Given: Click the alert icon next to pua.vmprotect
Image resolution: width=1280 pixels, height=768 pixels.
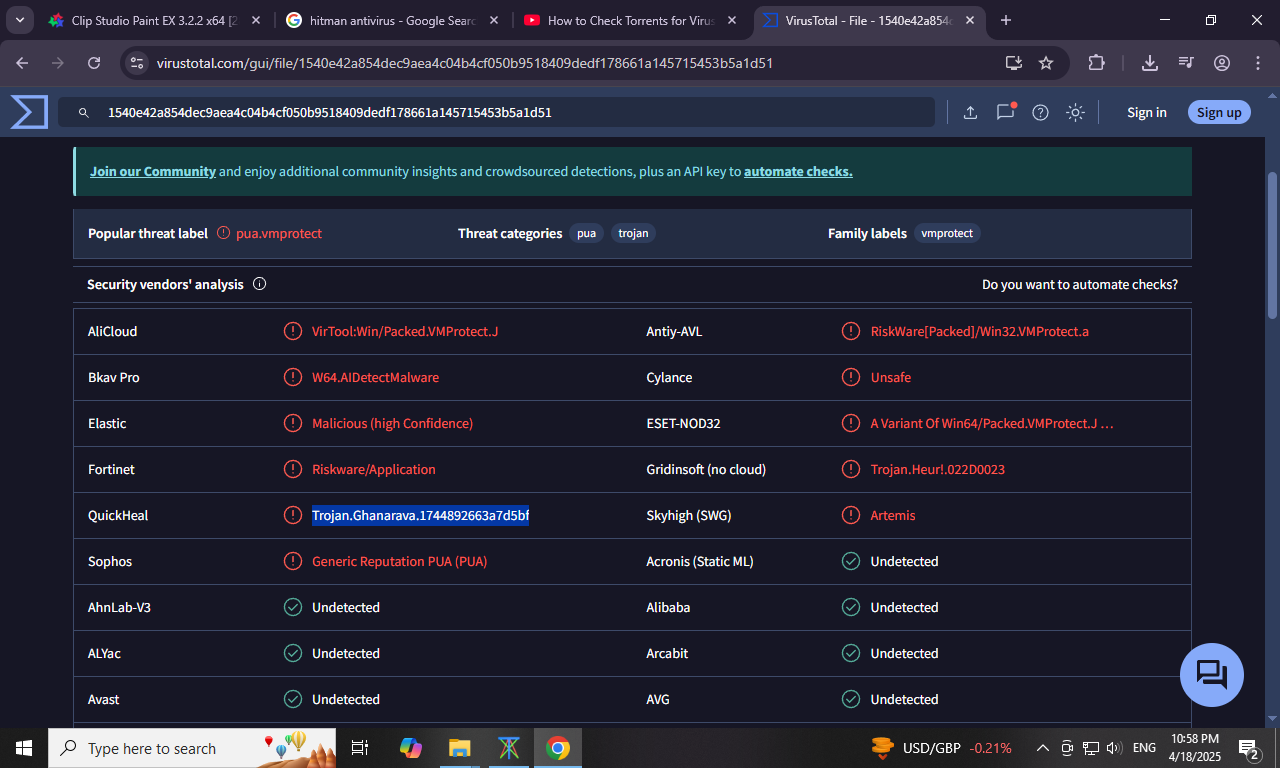Looking at the screenshot, I should tap(223, 233).
